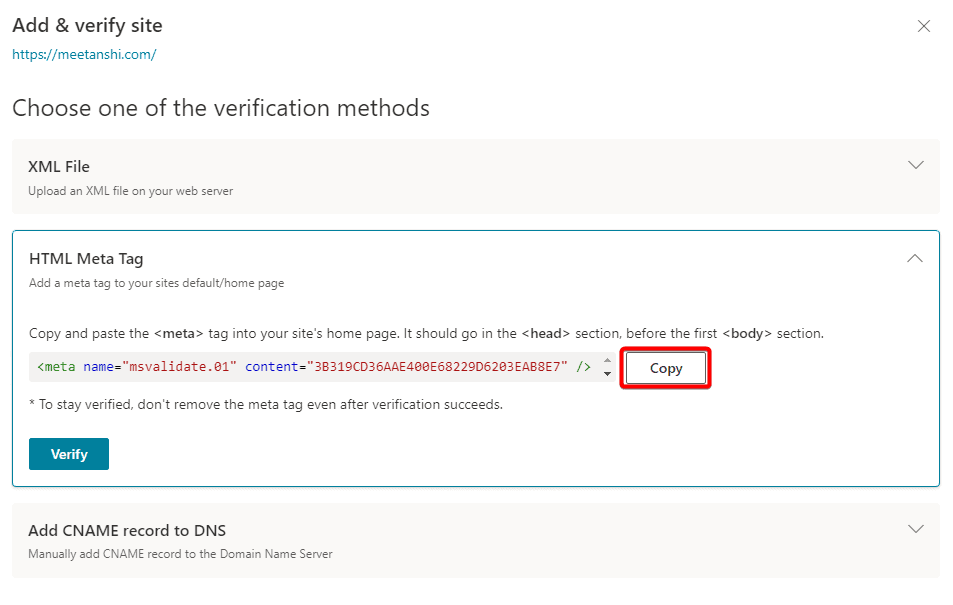
Task: Expand the CNAME record chevron icon
Action: (x=915, y=529)
